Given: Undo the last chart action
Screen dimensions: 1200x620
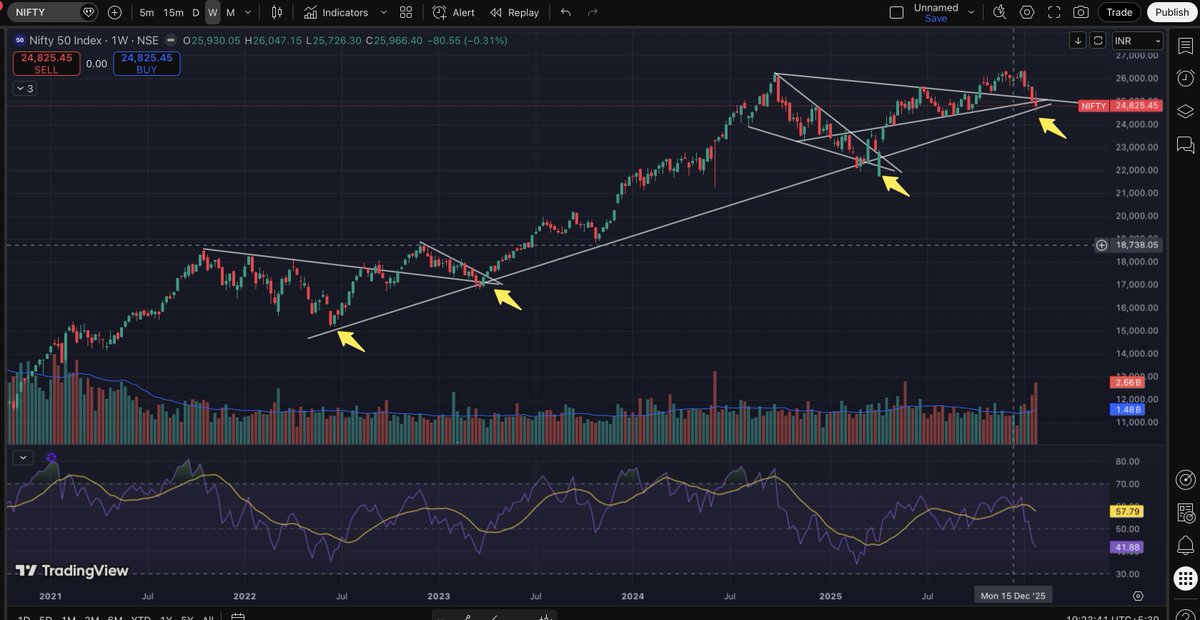Looking at the screenshot, I should (566, 12).
